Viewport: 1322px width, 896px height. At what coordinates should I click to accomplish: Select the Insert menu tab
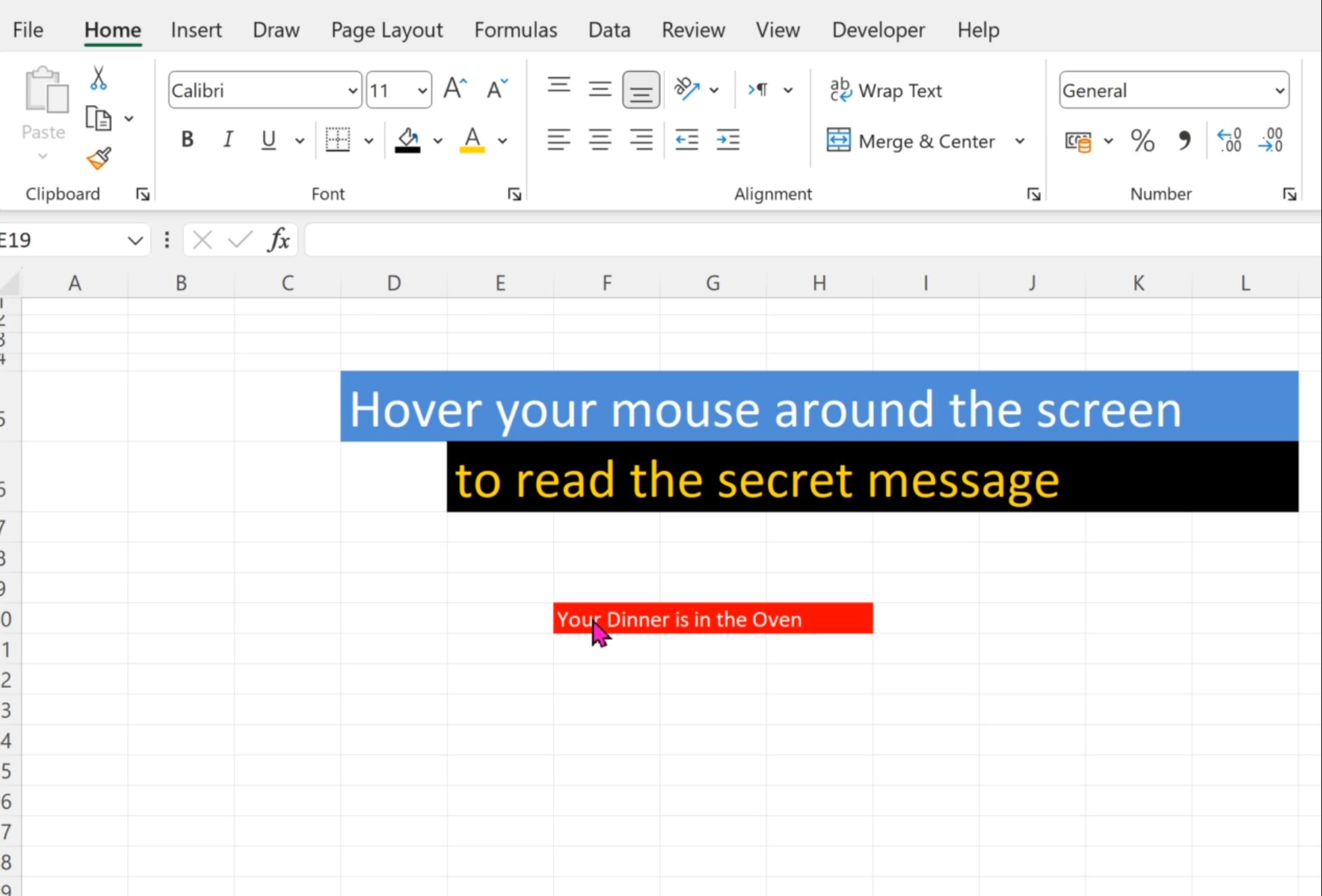[x=195, y=30]
